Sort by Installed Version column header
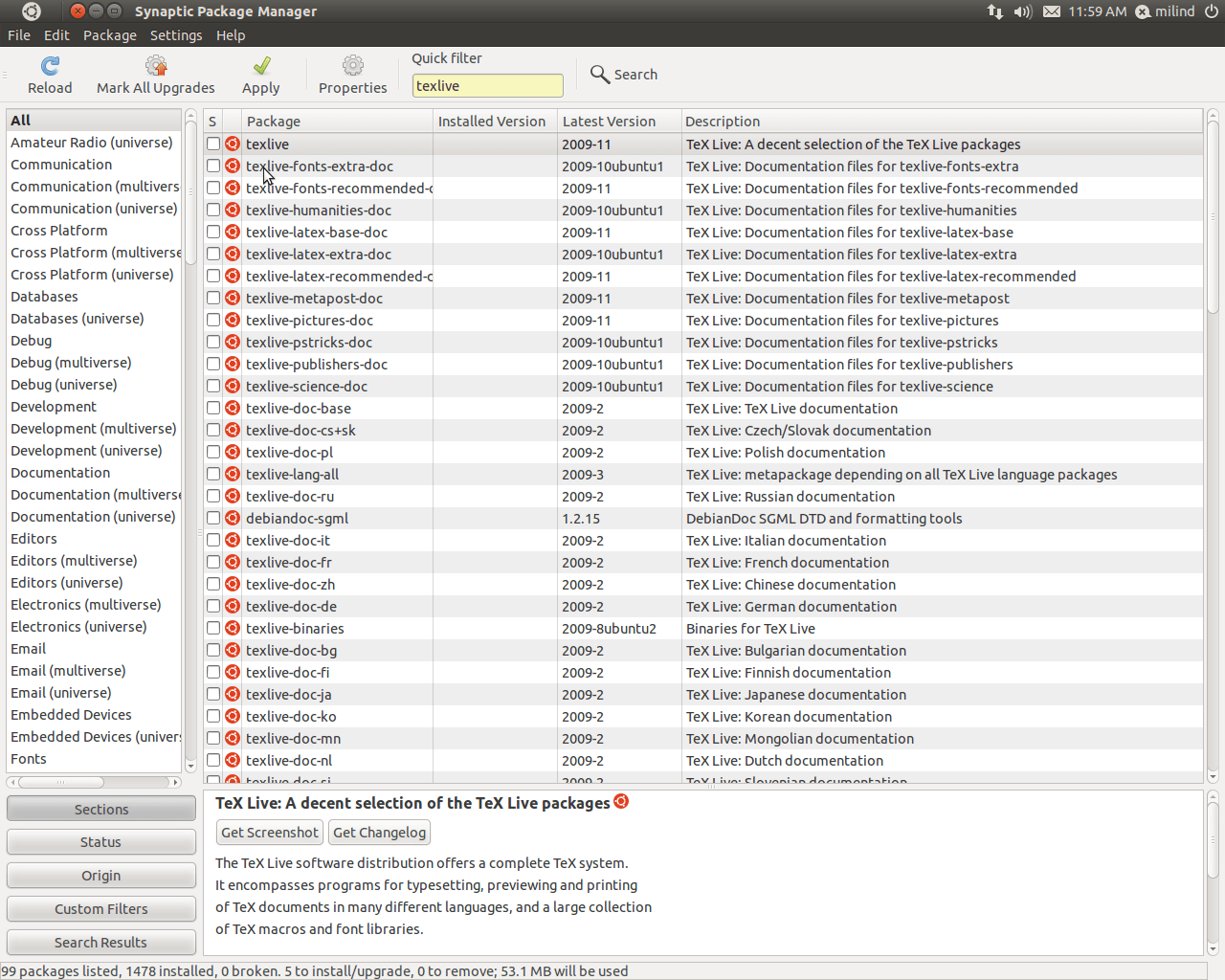 (x=495, y=121)
